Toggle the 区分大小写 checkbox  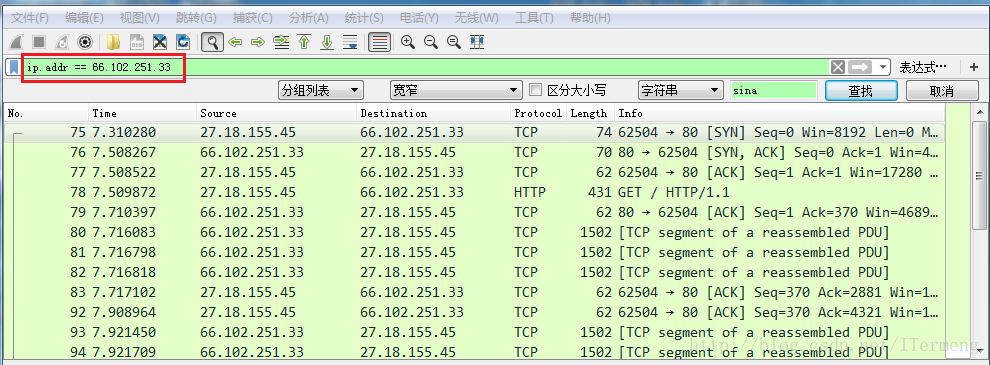(x=535, y=90)
